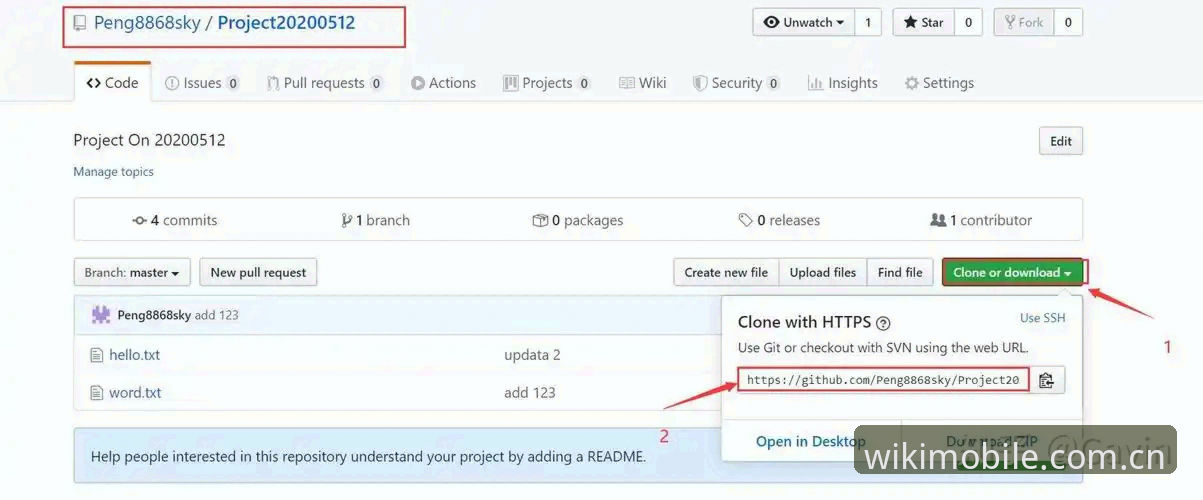Screen dimensions: 1203x500
Task: Click the Create new file button
Action: [x=726, y=272]
